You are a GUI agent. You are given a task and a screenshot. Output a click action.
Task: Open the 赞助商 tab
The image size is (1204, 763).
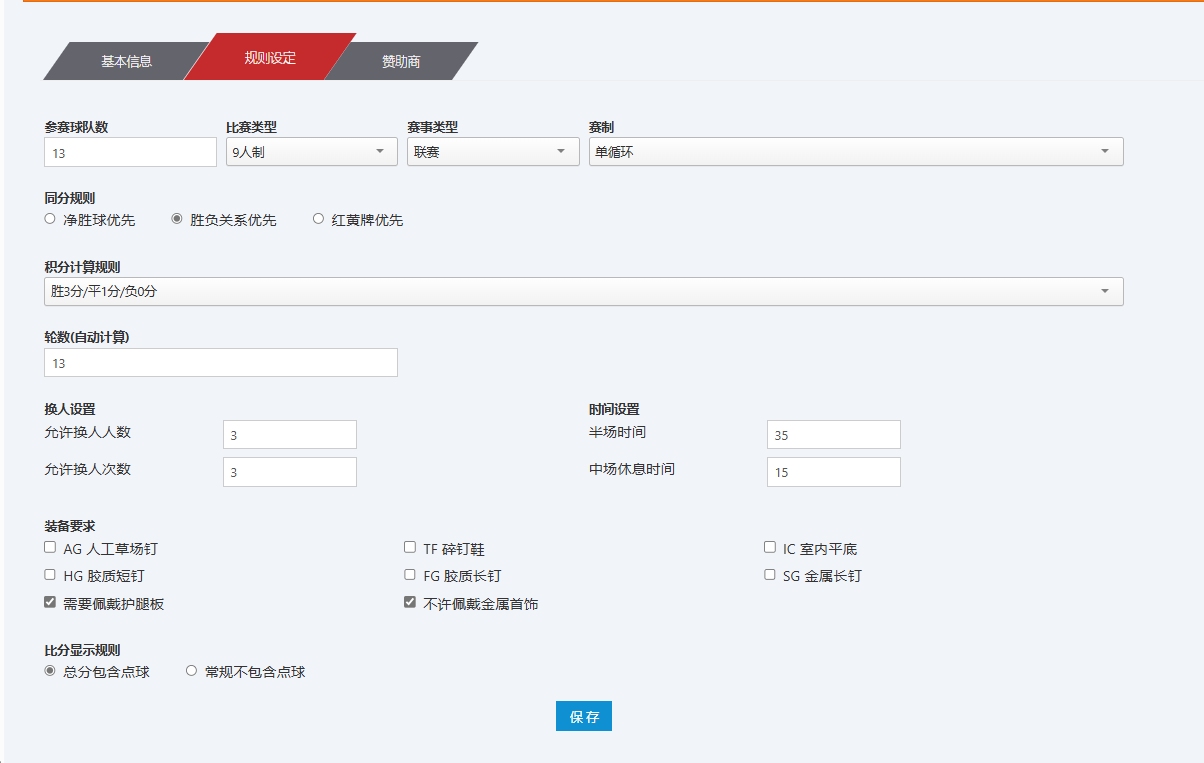[400, 61]
